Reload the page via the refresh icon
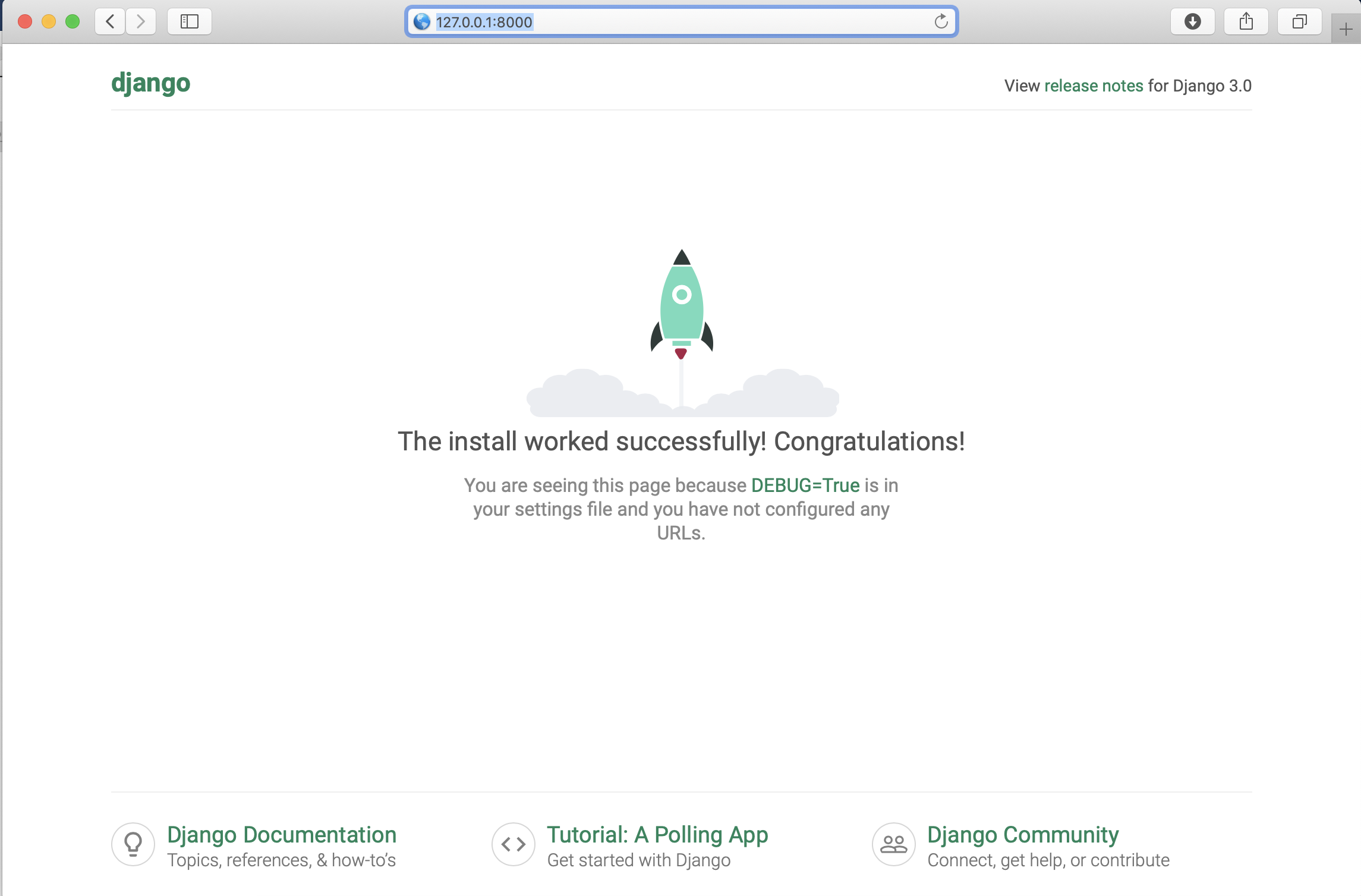 941,22
